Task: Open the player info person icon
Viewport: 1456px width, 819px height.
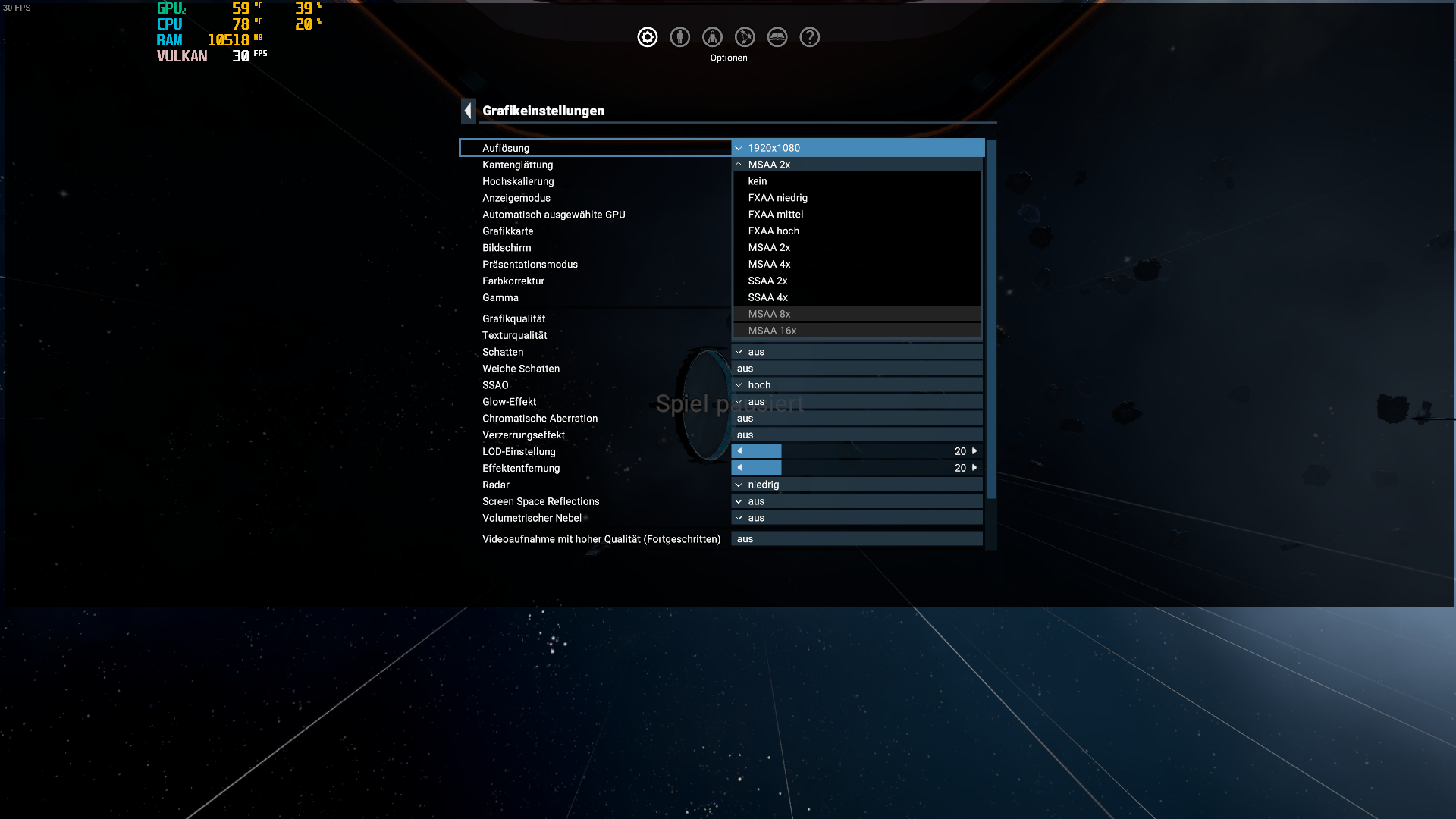Action: click(x=679, y=37)
